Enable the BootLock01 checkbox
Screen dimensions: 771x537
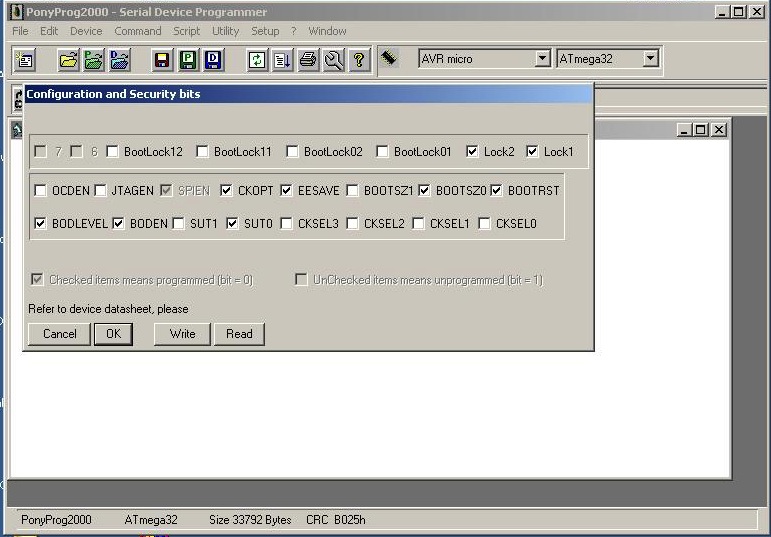382,151
